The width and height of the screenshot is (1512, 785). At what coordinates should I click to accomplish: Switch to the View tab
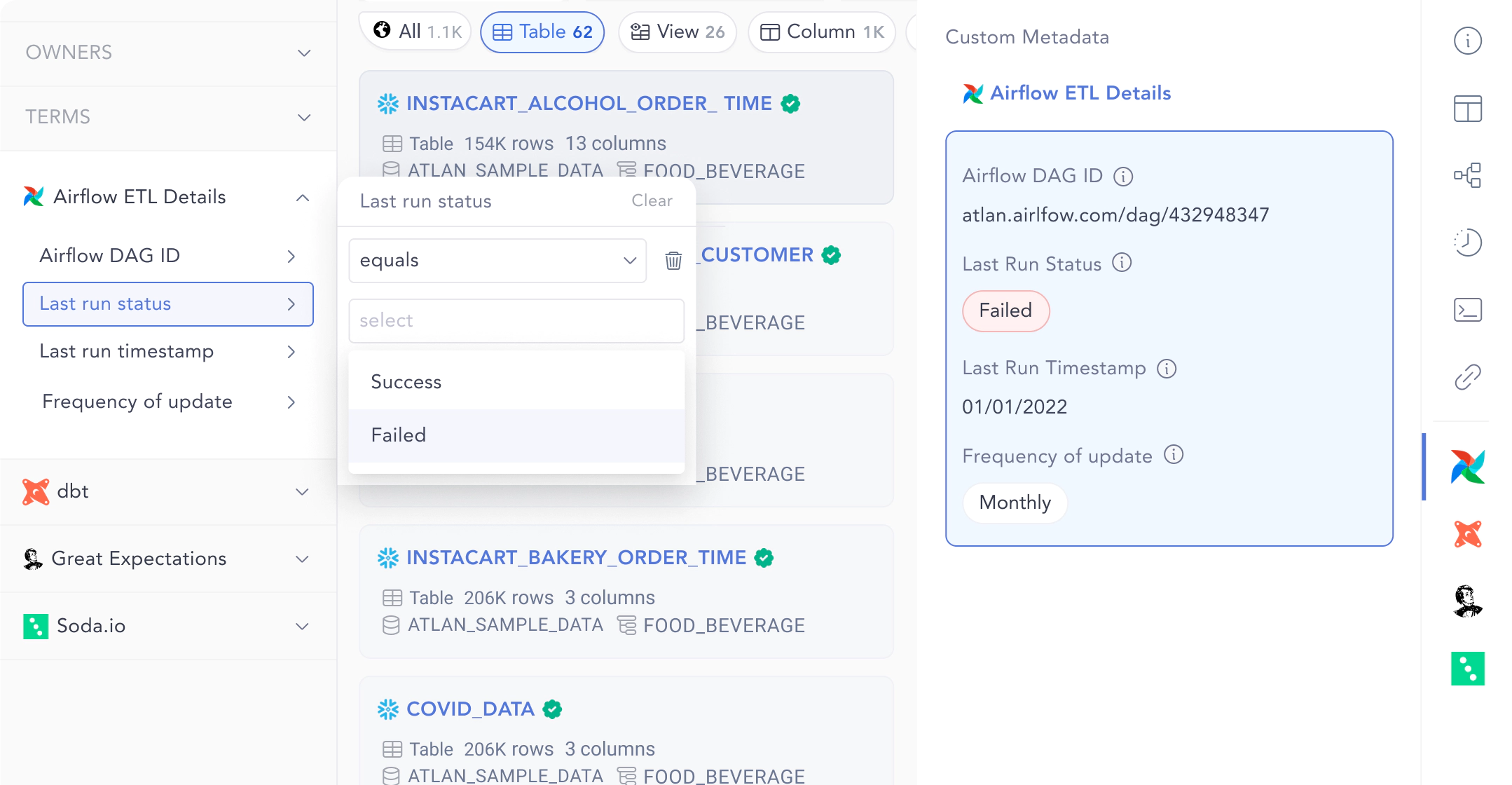(678, 32)
